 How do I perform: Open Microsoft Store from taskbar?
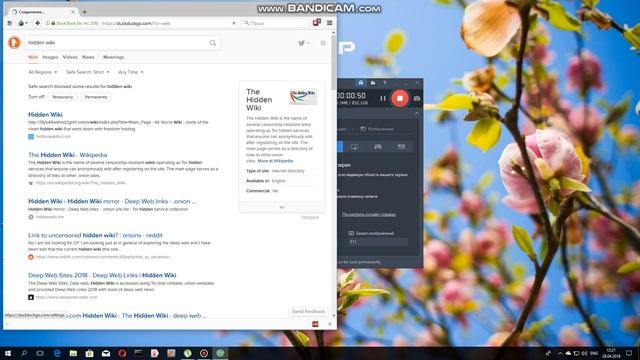tap(89, 353)
